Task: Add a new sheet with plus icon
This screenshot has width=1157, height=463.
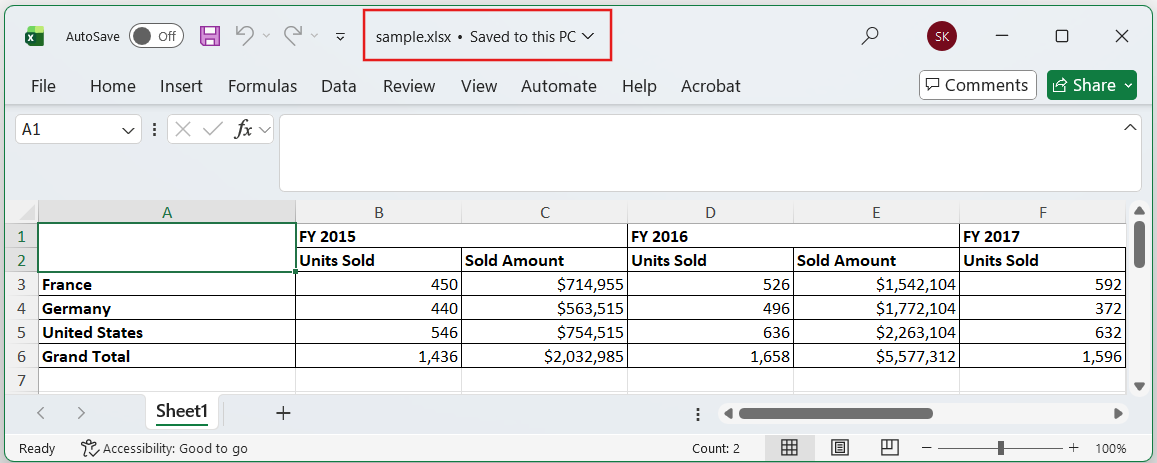Action: click(283, 413)
